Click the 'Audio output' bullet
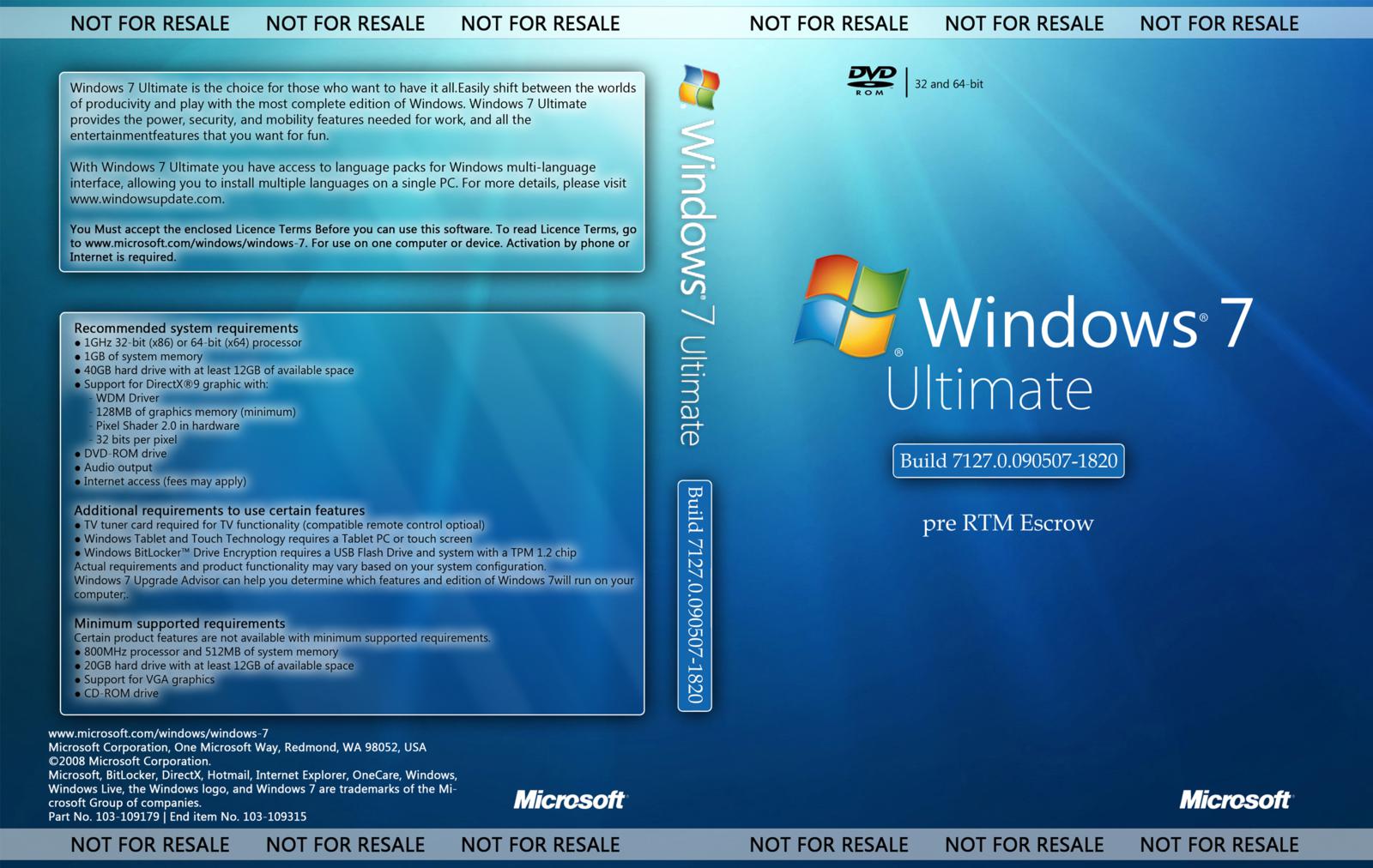This screenshot has height=868, width=1373. coord(112,467)
